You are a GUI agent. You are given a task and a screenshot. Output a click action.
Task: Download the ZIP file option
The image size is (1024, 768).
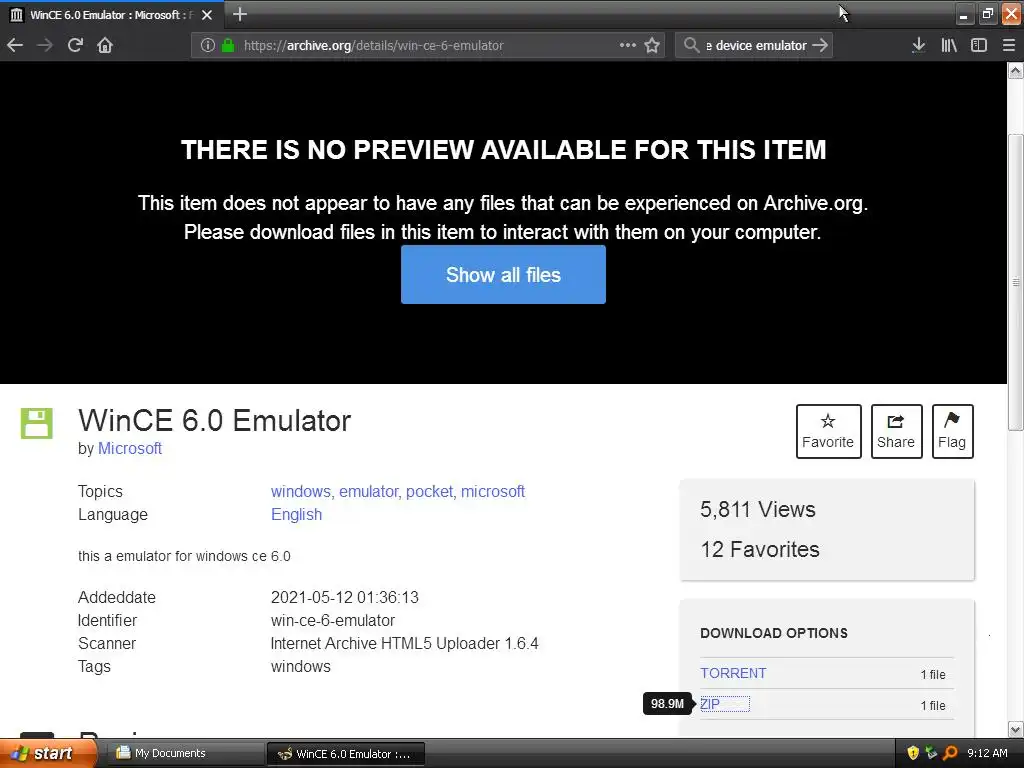710,704
